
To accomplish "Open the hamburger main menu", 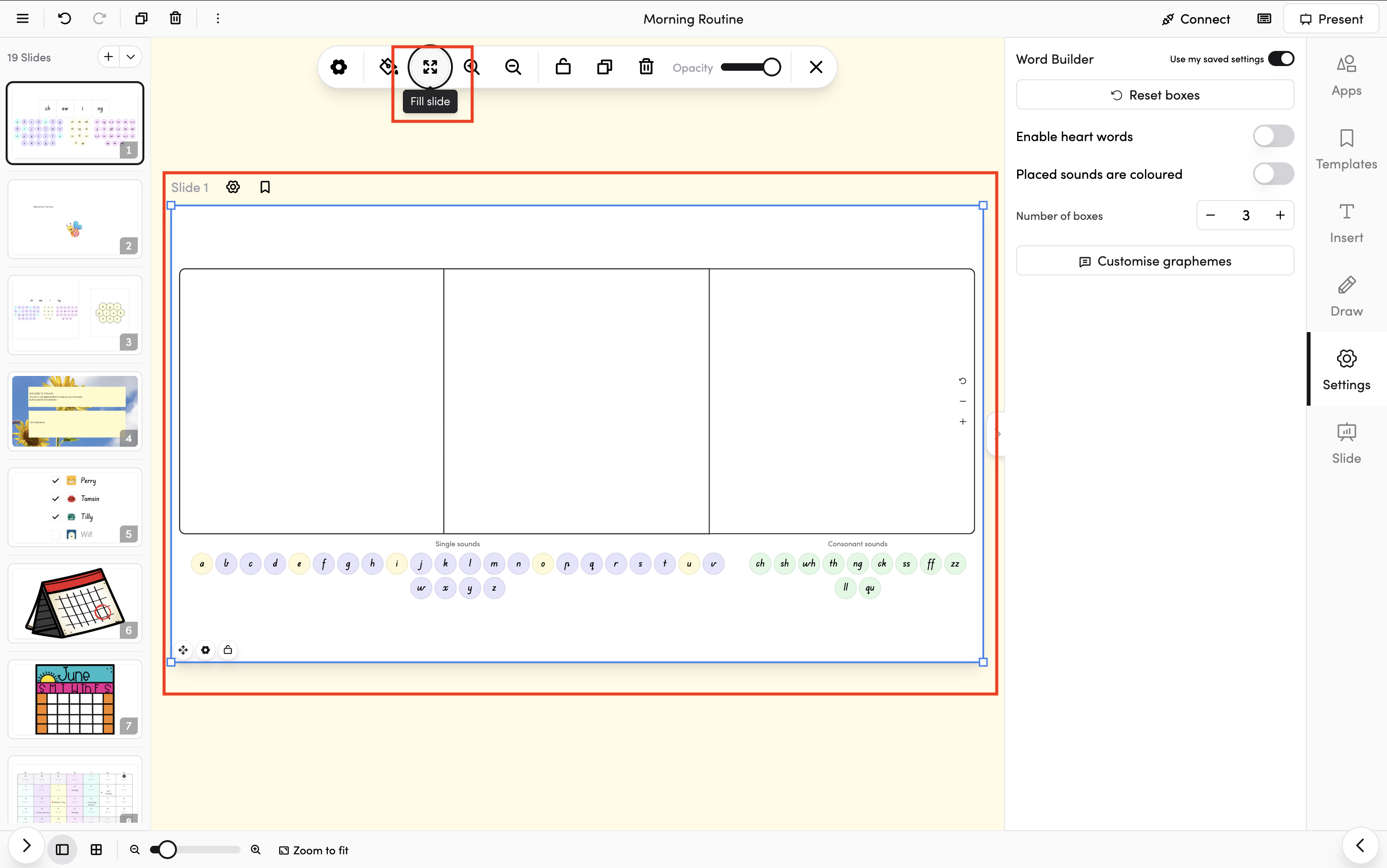I will pos(22,18).
